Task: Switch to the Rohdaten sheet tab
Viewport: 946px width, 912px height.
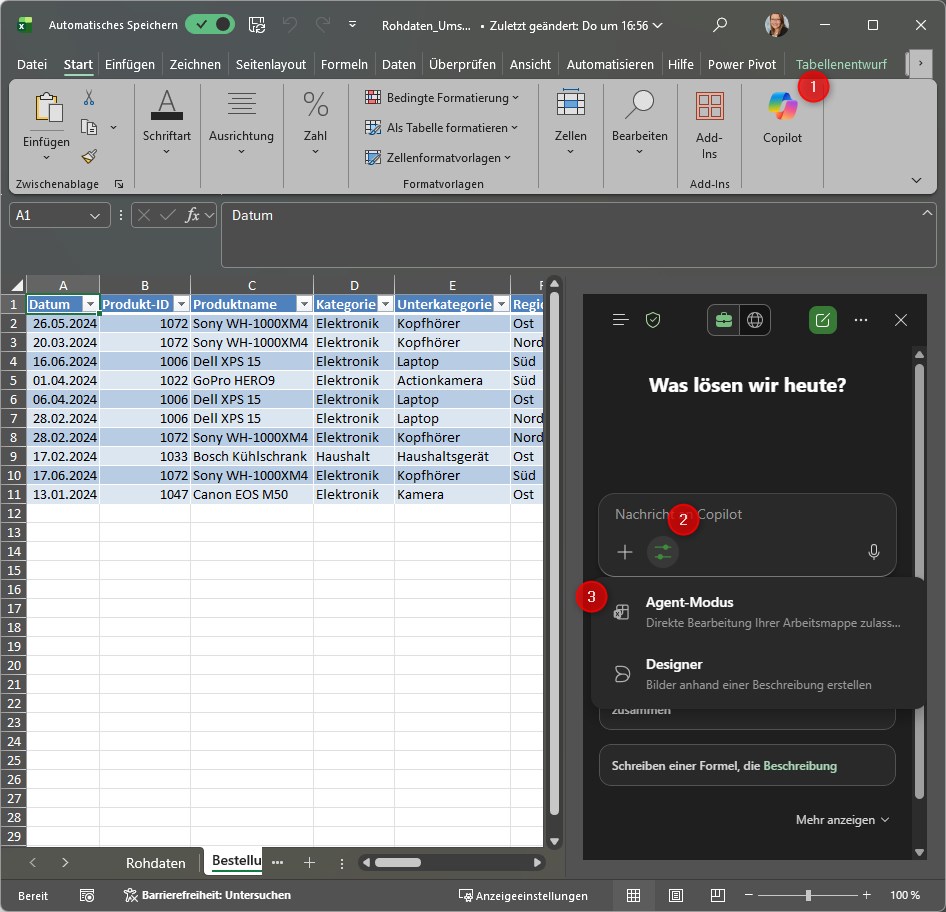Action: click(155, 862)
